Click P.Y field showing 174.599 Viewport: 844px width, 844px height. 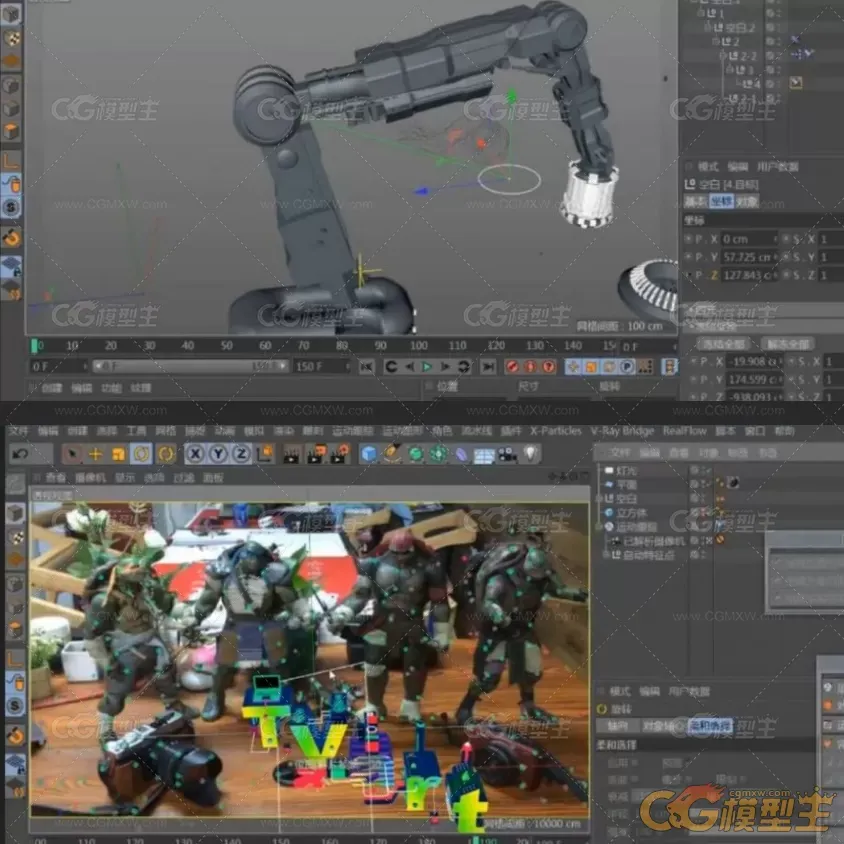754,379
